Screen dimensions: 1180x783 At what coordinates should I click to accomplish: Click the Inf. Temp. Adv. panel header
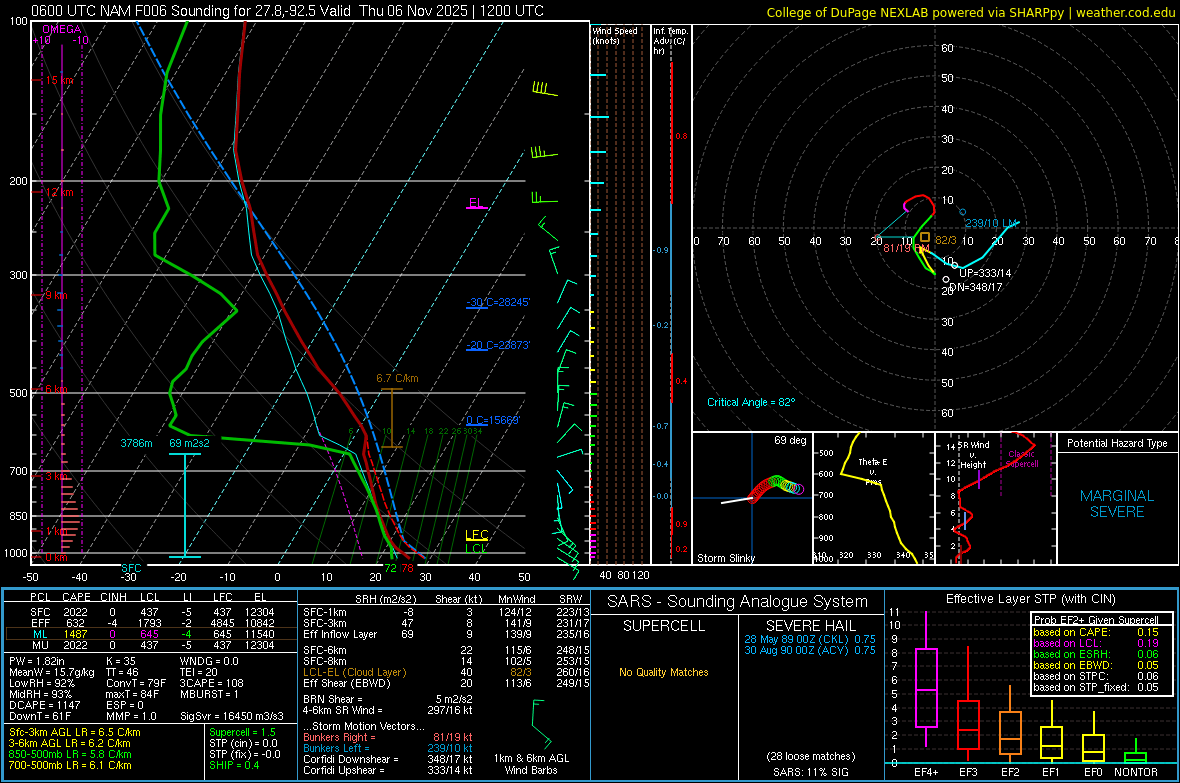click(x=670, y=41)
